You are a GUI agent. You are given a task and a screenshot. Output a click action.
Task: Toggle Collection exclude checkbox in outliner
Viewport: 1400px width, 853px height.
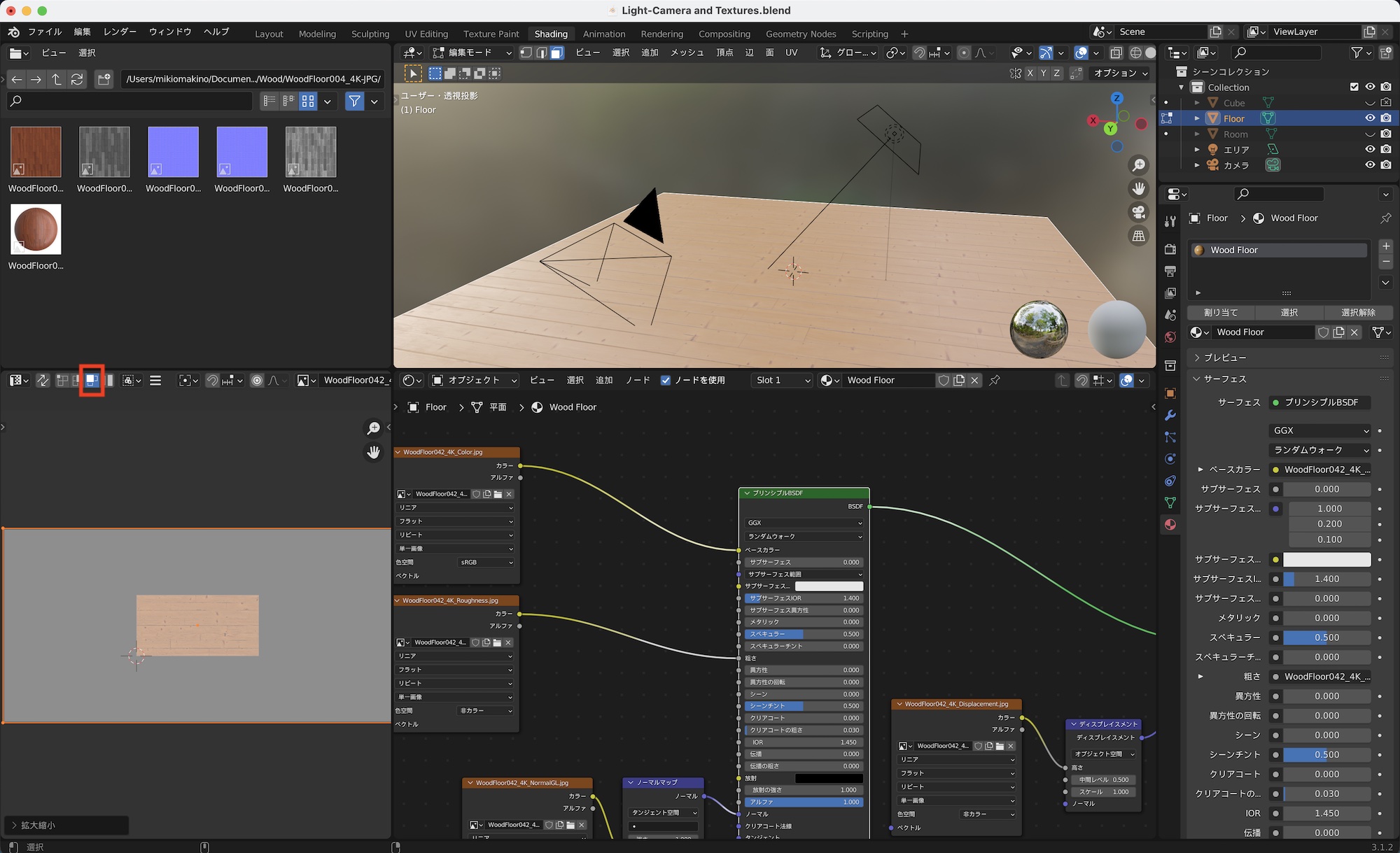click(x=1354, y=87)
